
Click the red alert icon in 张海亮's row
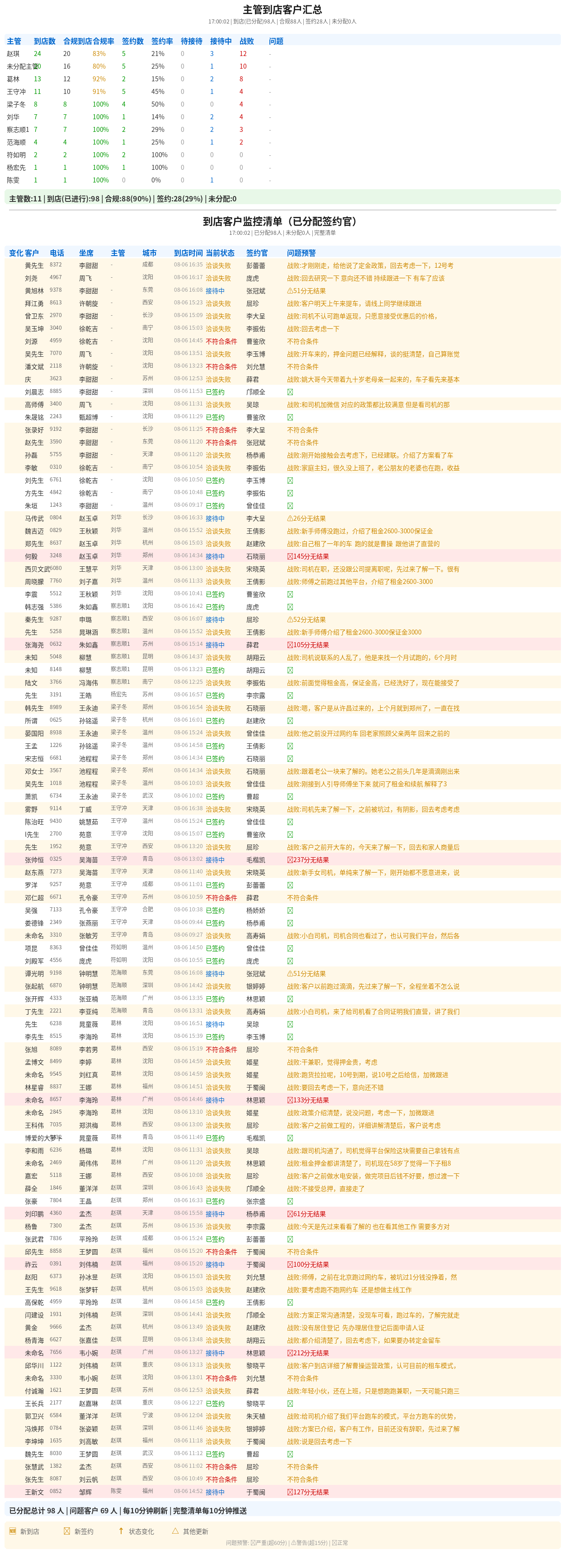(x=290, y=645)
